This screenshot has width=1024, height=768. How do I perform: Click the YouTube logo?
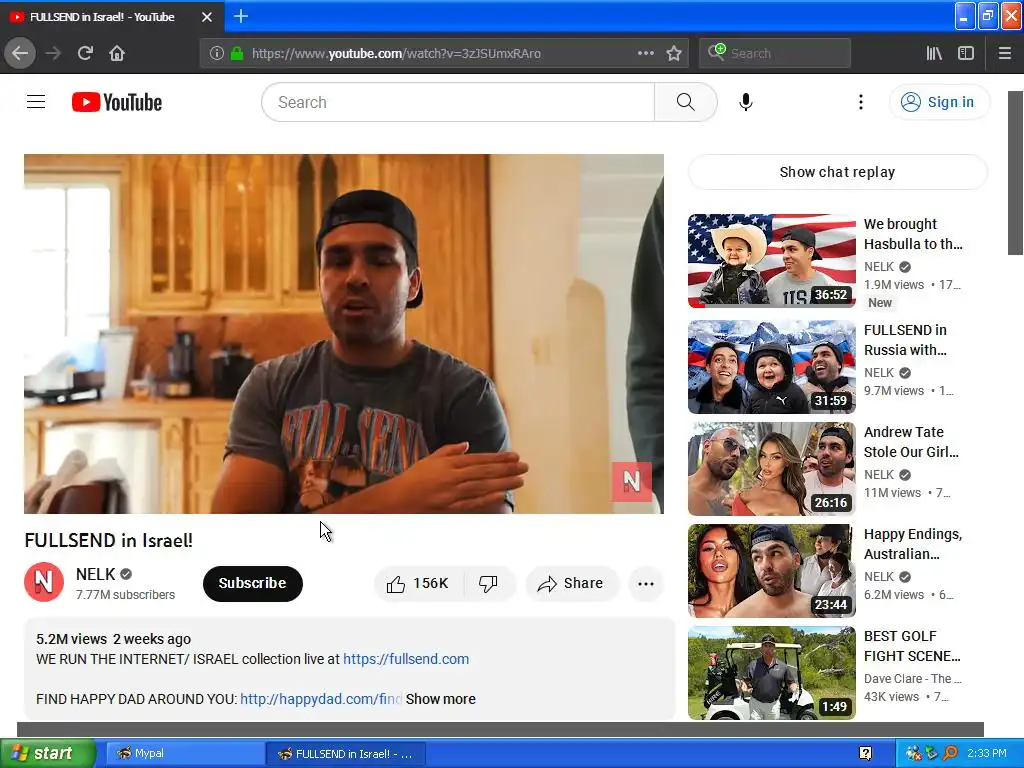tap(117, 102)
